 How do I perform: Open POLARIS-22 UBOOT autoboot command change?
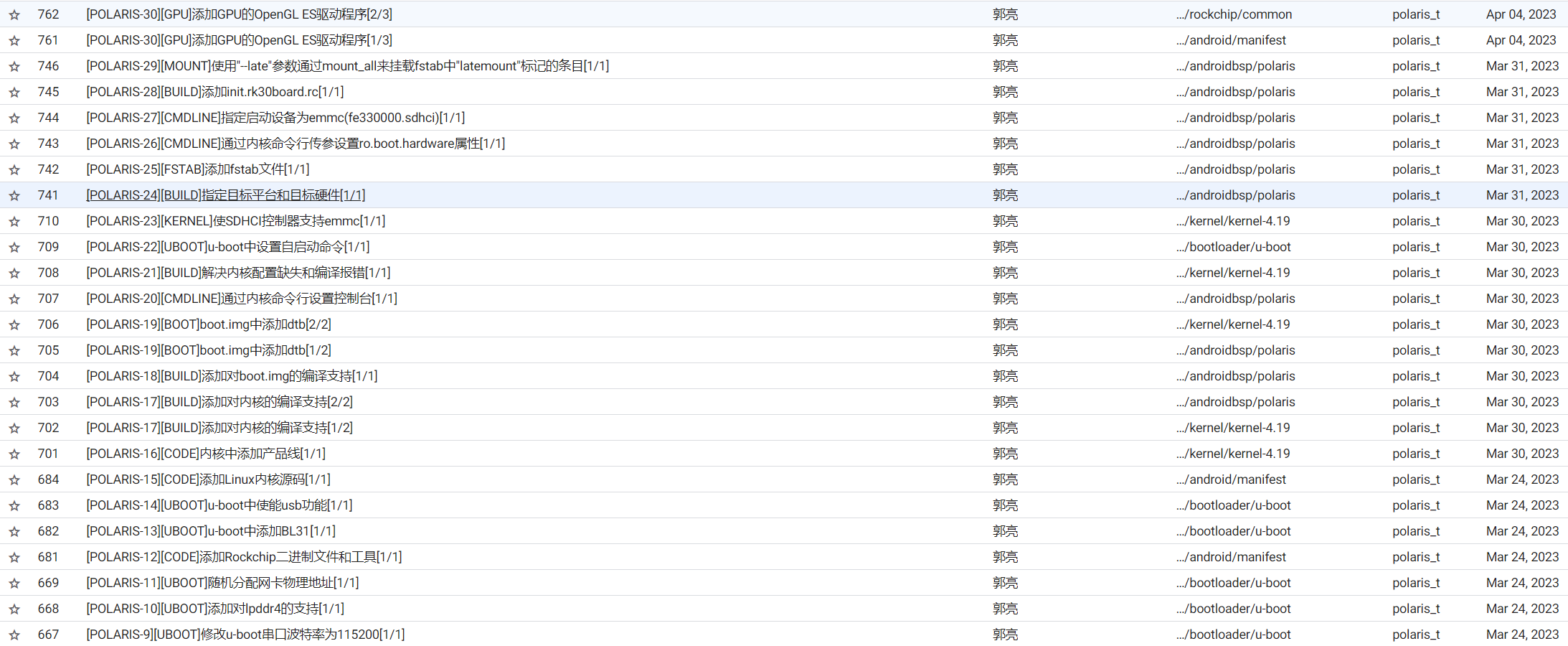pos(227,247)
